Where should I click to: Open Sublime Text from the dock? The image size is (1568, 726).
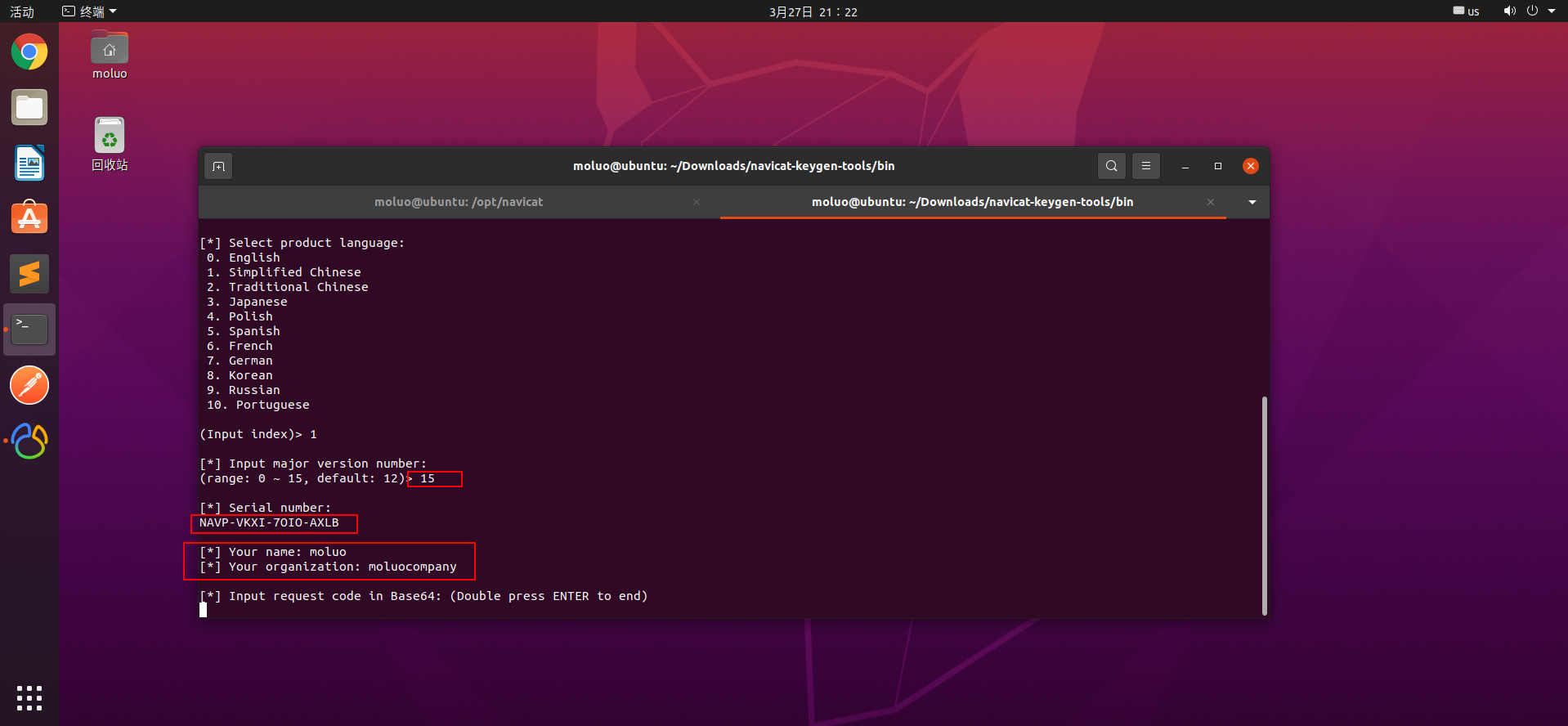click(29, 274)
